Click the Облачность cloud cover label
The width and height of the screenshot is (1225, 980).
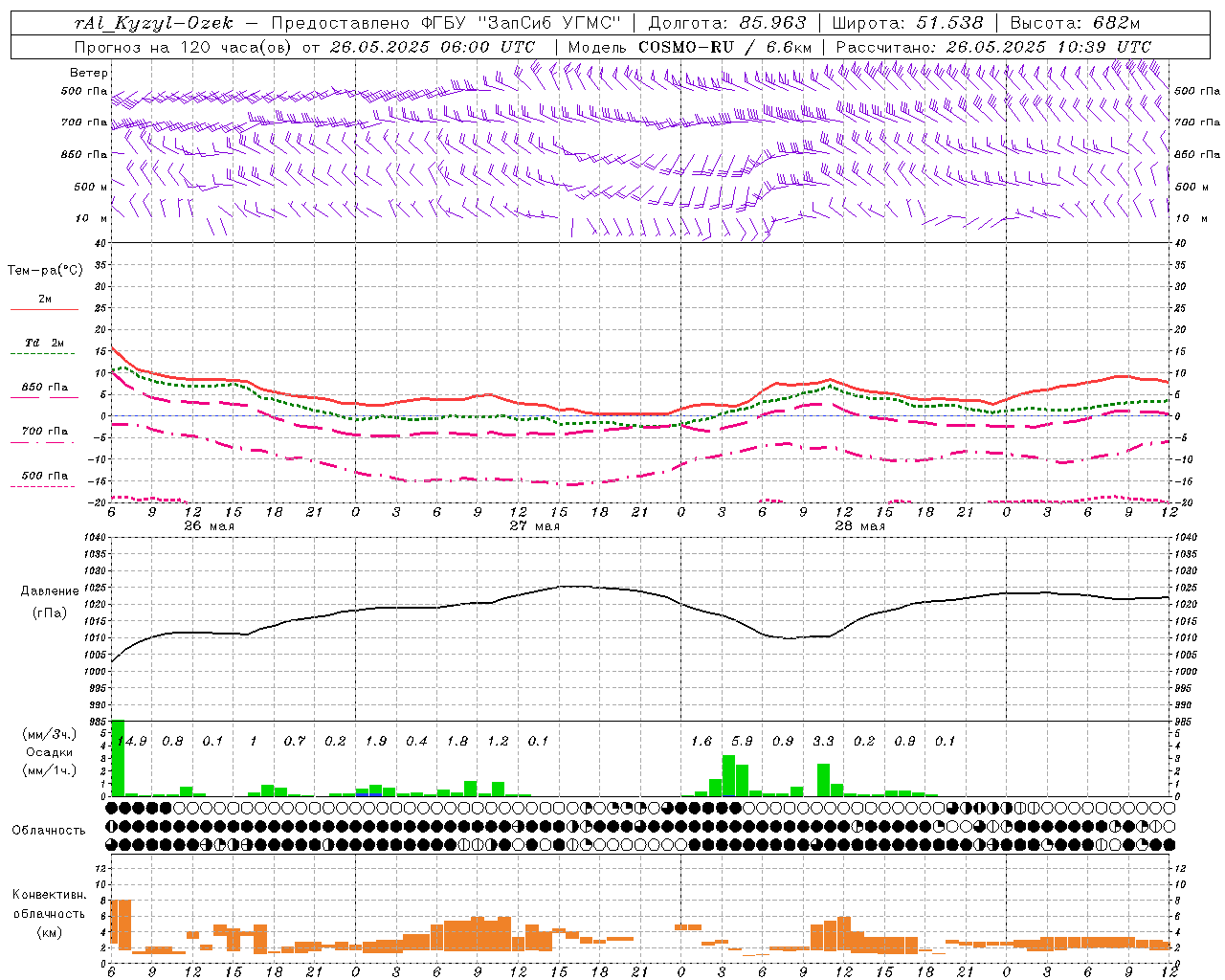coord(49,831)
